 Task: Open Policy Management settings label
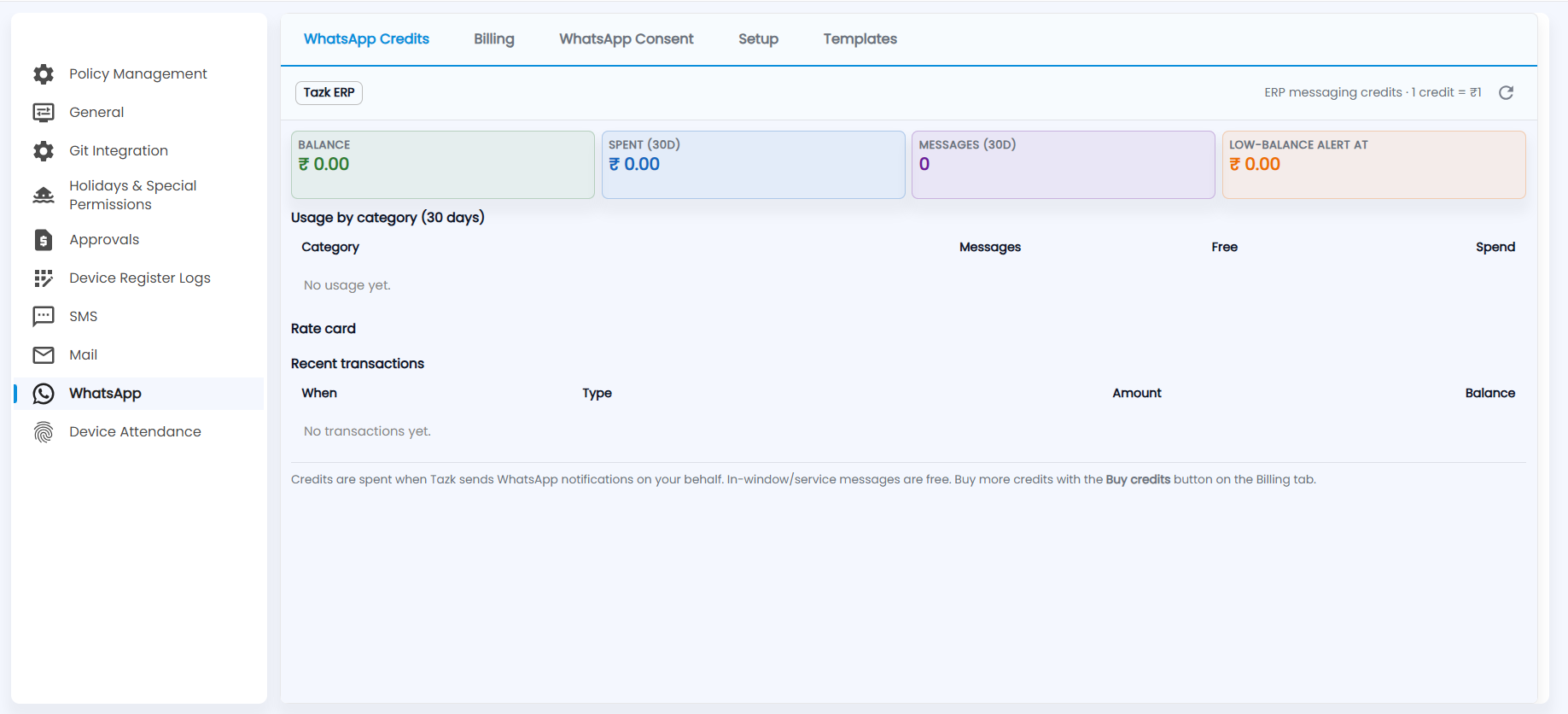pos(138,74)
